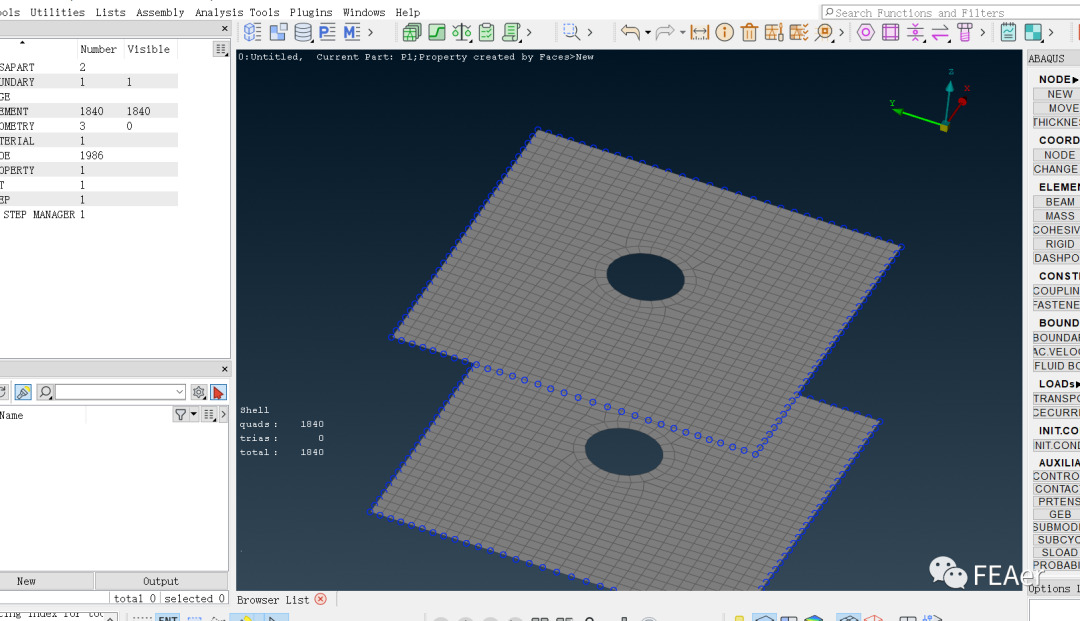
Task: Click the magnifier zoom-window icon
Action: point(571,32)
